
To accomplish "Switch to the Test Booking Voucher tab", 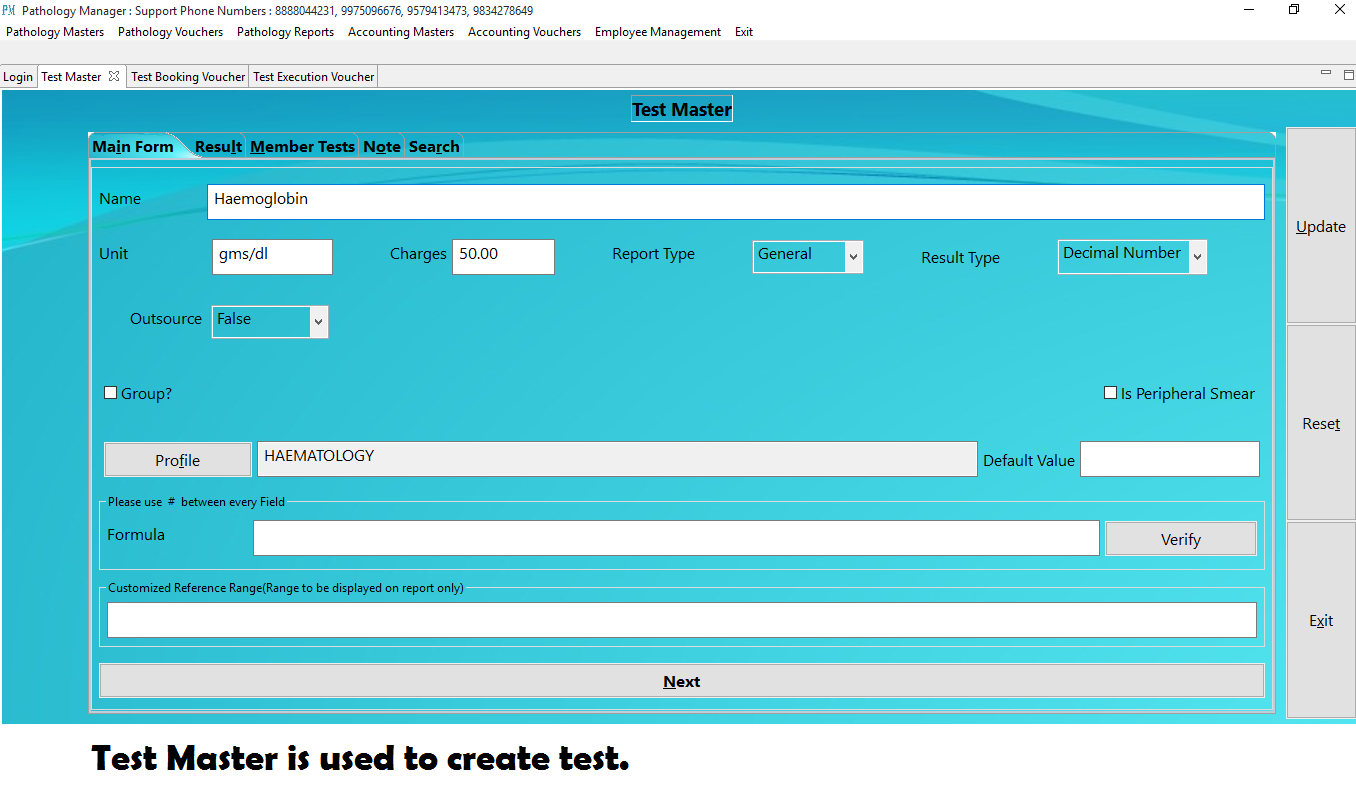I will 188,77.
